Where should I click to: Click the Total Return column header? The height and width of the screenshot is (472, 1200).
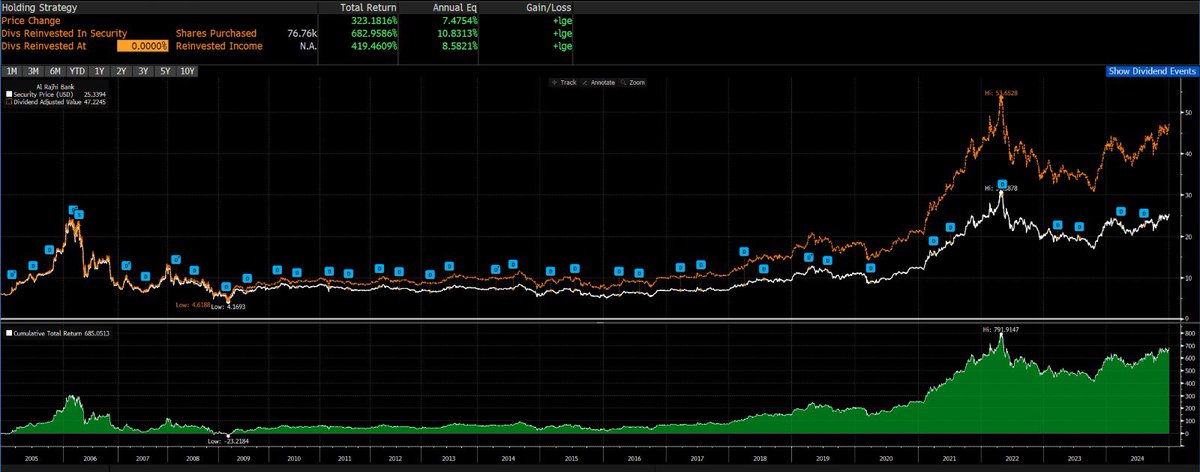click(368, 7)
